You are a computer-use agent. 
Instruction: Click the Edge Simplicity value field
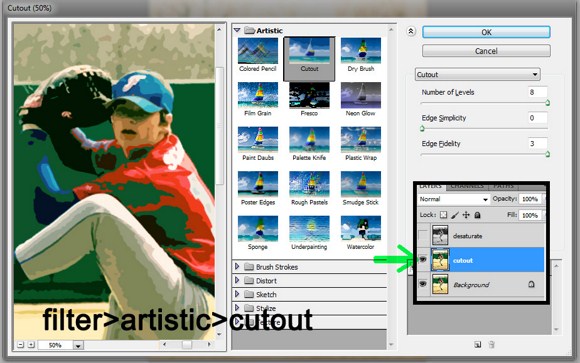pos(537,118)
